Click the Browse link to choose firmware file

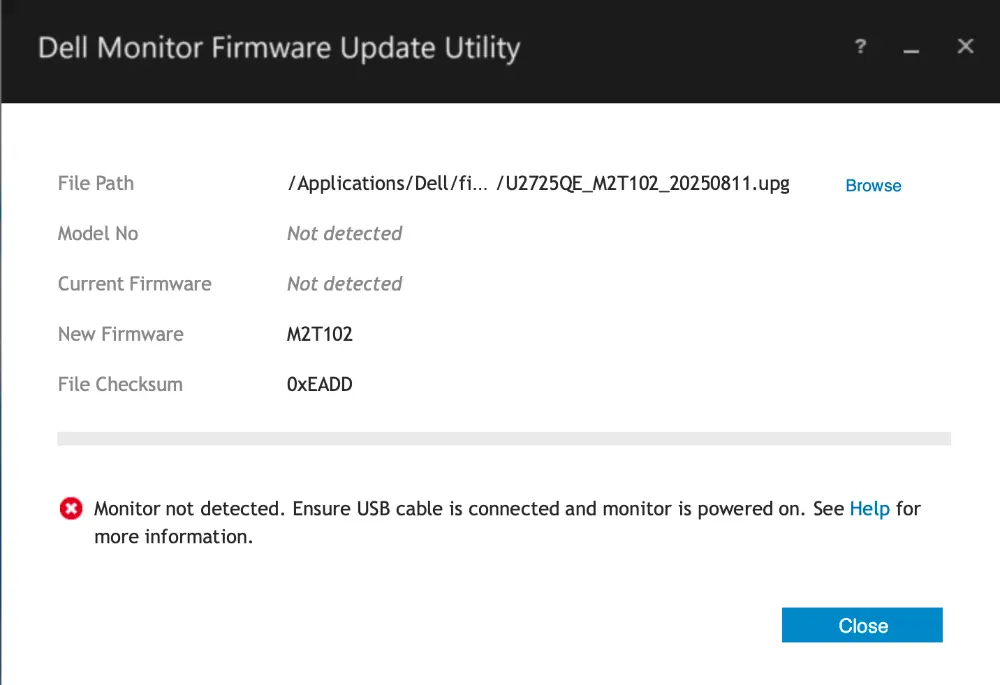[873, 186]
